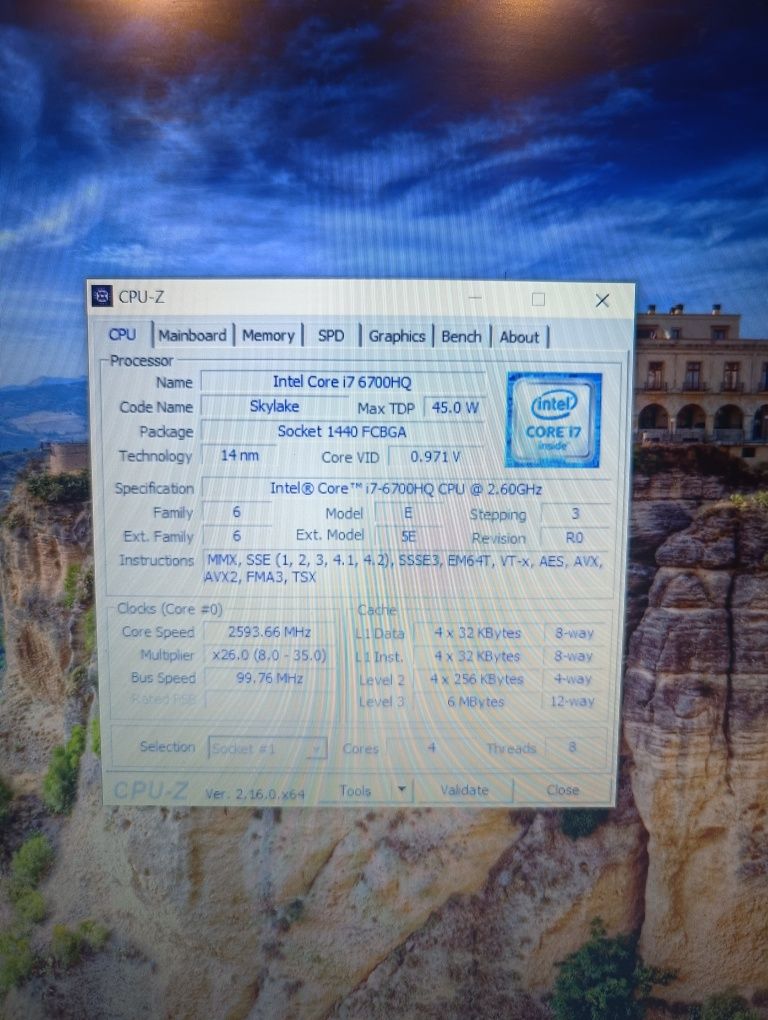768x1020 pixels.
Task: Click the Name field Intel Core i7 6700HQ
Action: coord(342,382)
